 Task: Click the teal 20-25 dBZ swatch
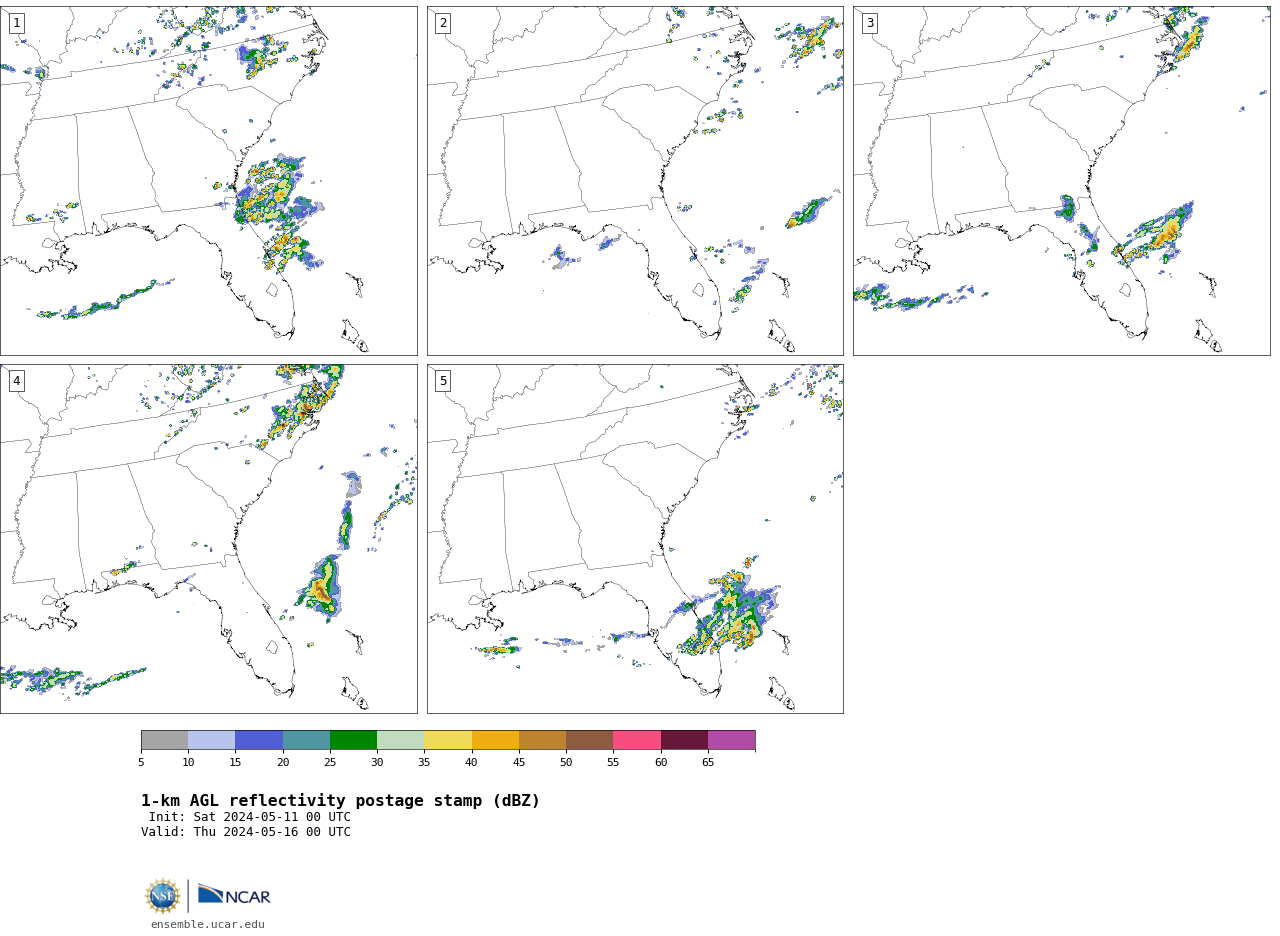coord(306,740)
